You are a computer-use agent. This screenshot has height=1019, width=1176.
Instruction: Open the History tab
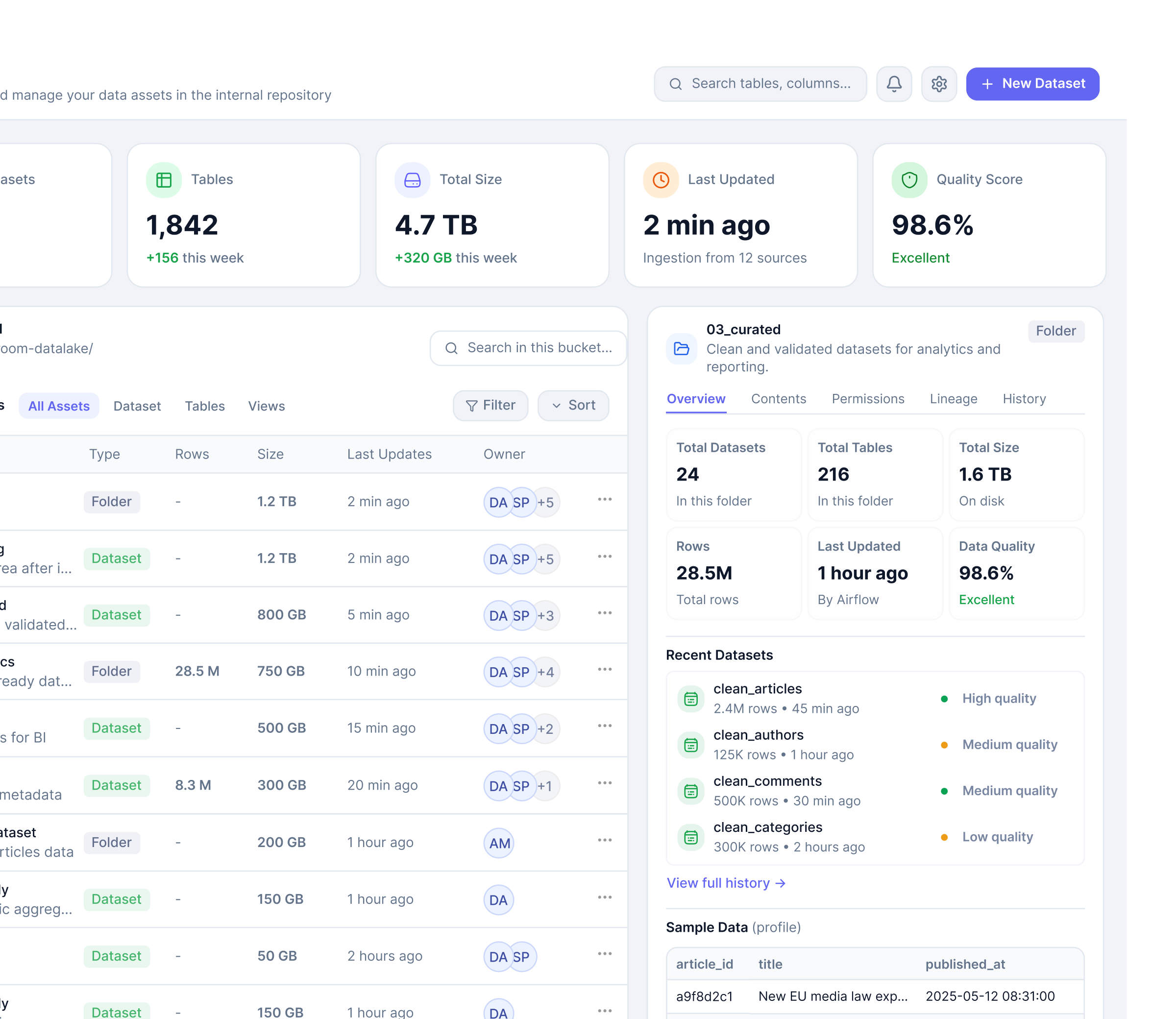coord(1024,399)
